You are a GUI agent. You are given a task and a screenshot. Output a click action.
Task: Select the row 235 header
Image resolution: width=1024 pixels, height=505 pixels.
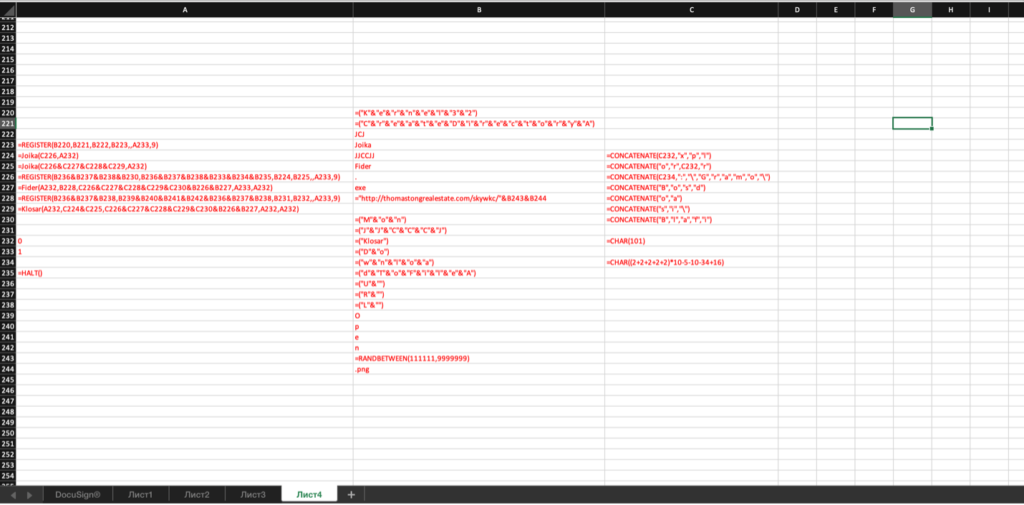(8, 273)
